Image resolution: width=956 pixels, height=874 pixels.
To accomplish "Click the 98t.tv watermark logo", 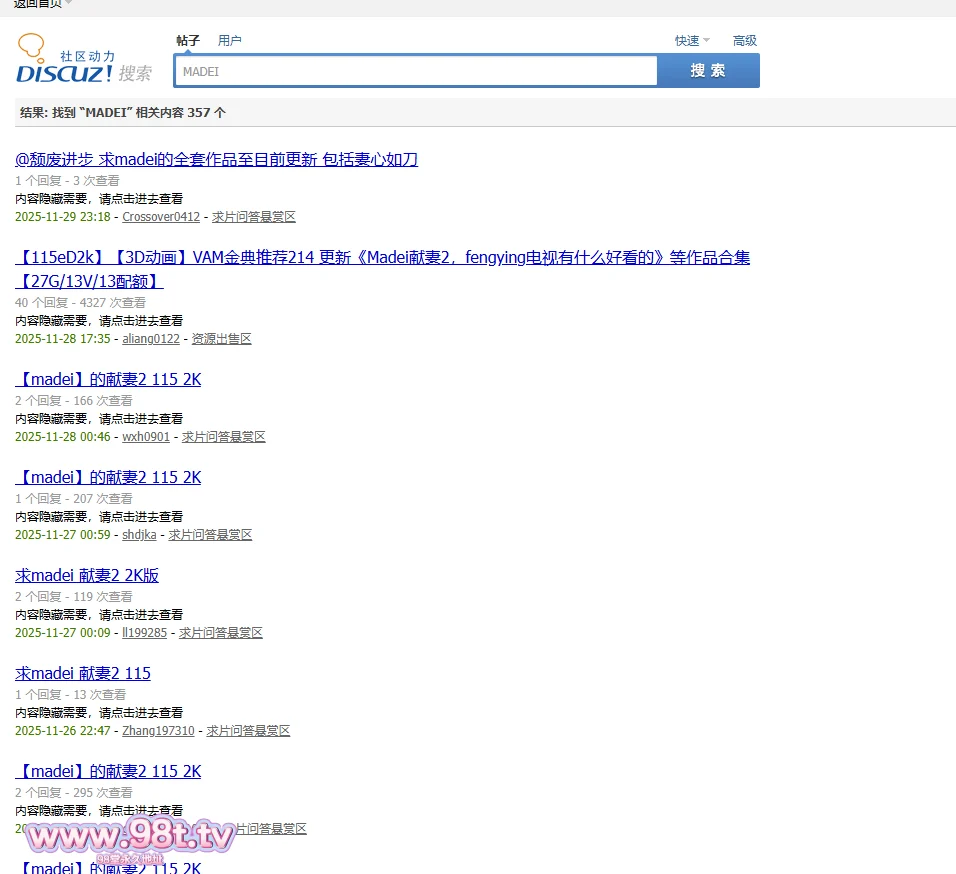I will click(130, 836).
